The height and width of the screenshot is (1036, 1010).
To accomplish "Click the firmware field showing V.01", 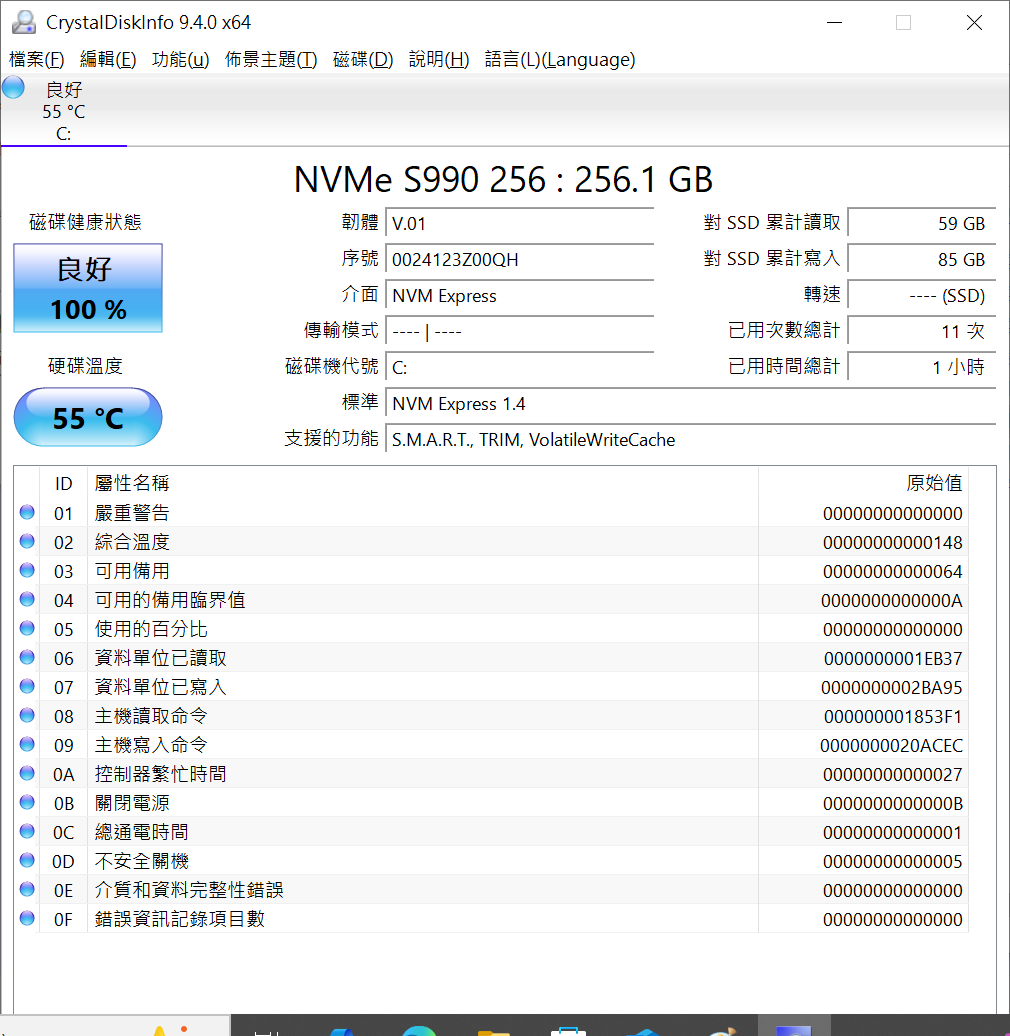I will click(x=520, y=223).
